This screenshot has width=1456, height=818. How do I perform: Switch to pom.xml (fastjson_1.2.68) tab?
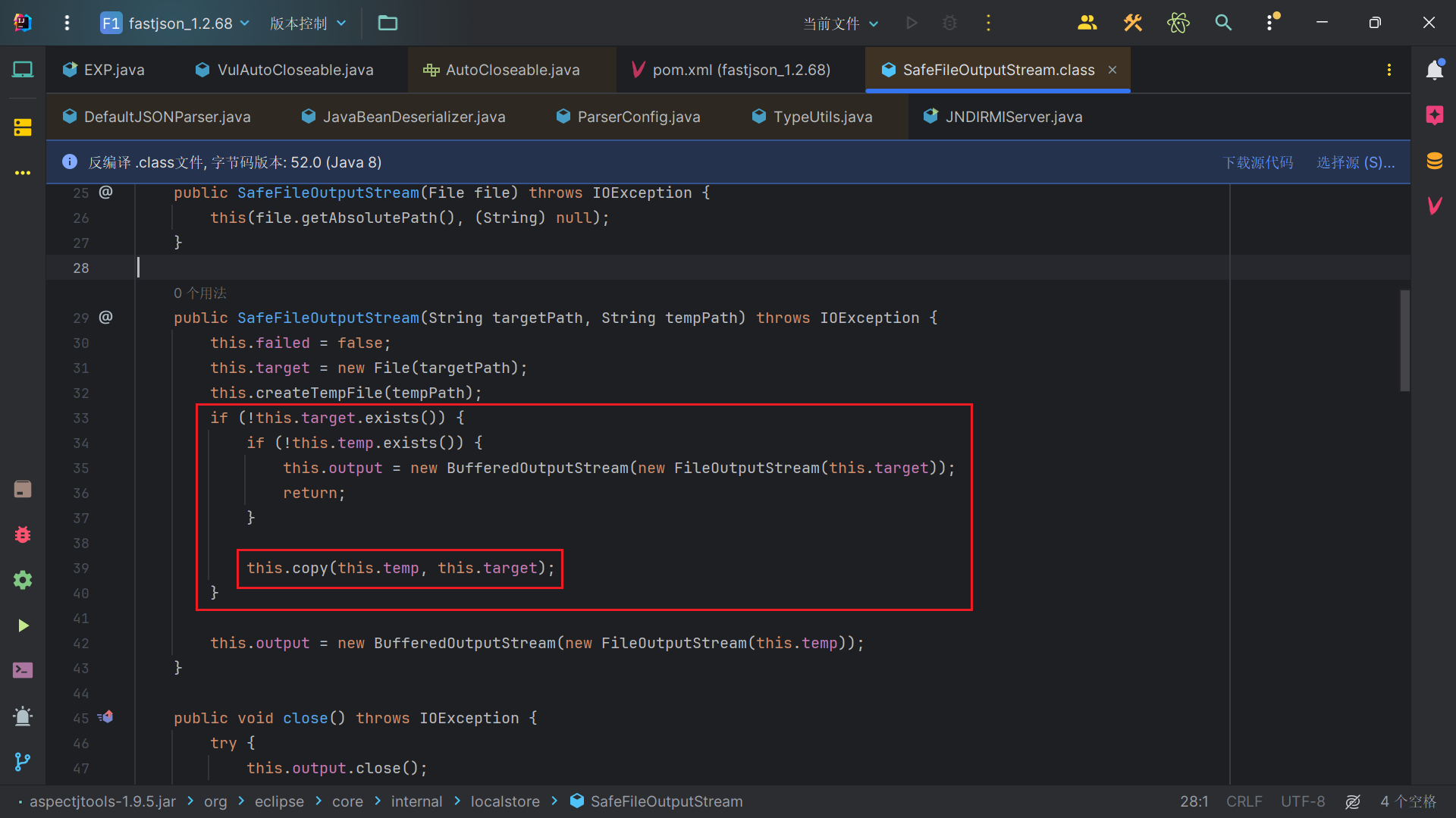[731, 70]
